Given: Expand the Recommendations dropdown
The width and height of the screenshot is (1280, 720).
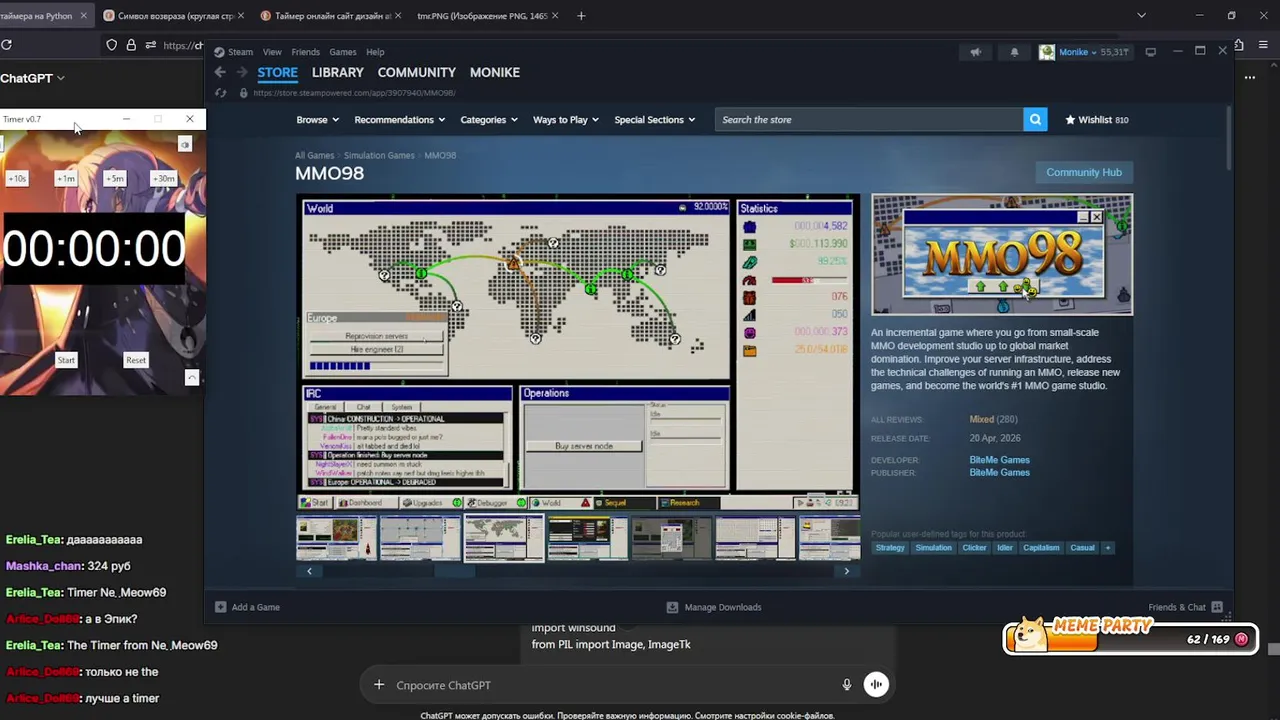Looking at the screenshot, I should tap(400, 120).
